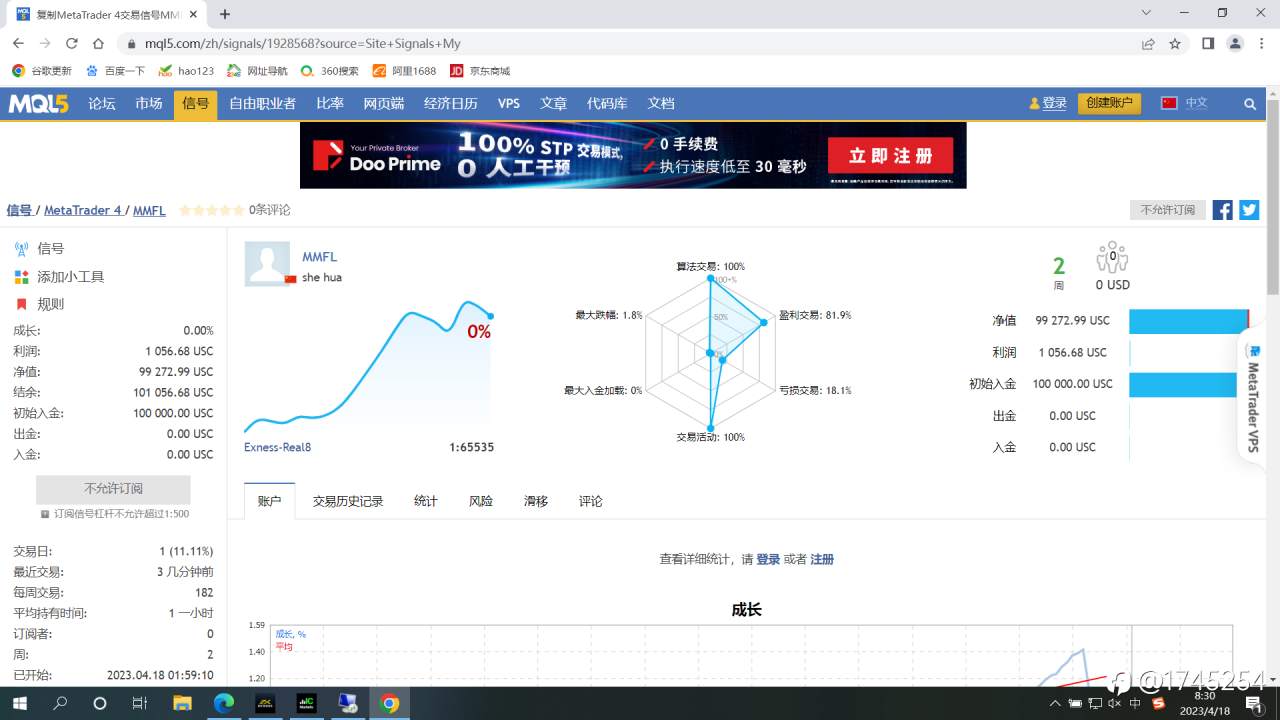Click 中文 language selector

coord(1196,103)
